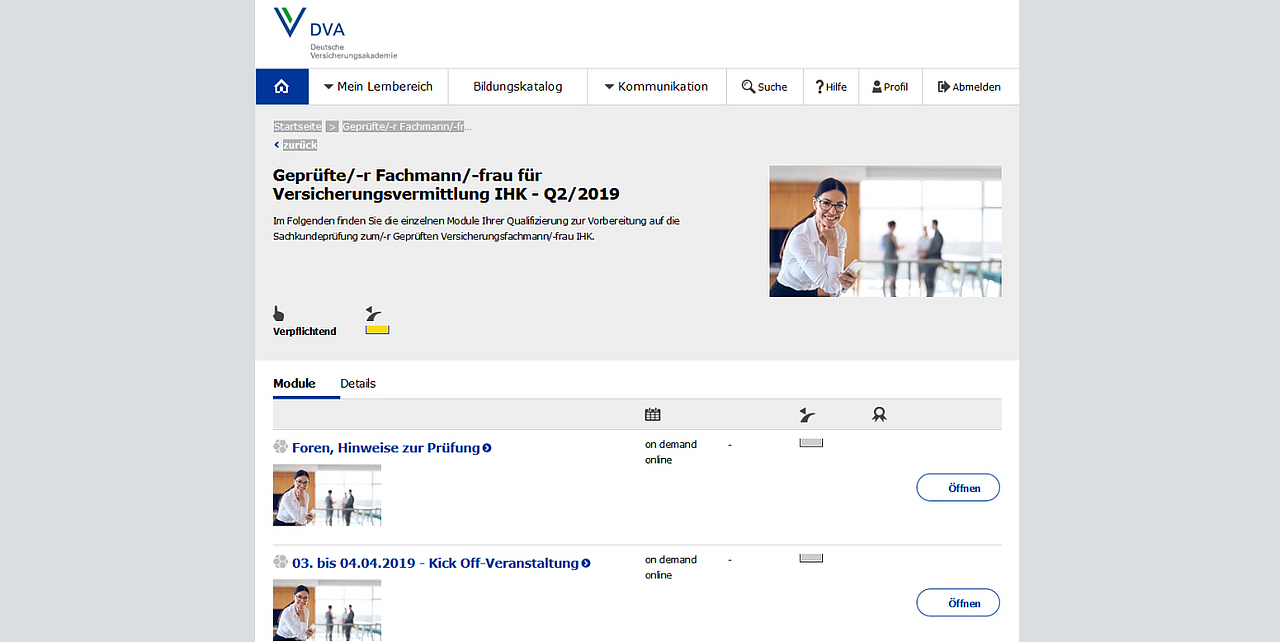Open the Kick Off-Veranstaltung module link

(x=435, y=563)
